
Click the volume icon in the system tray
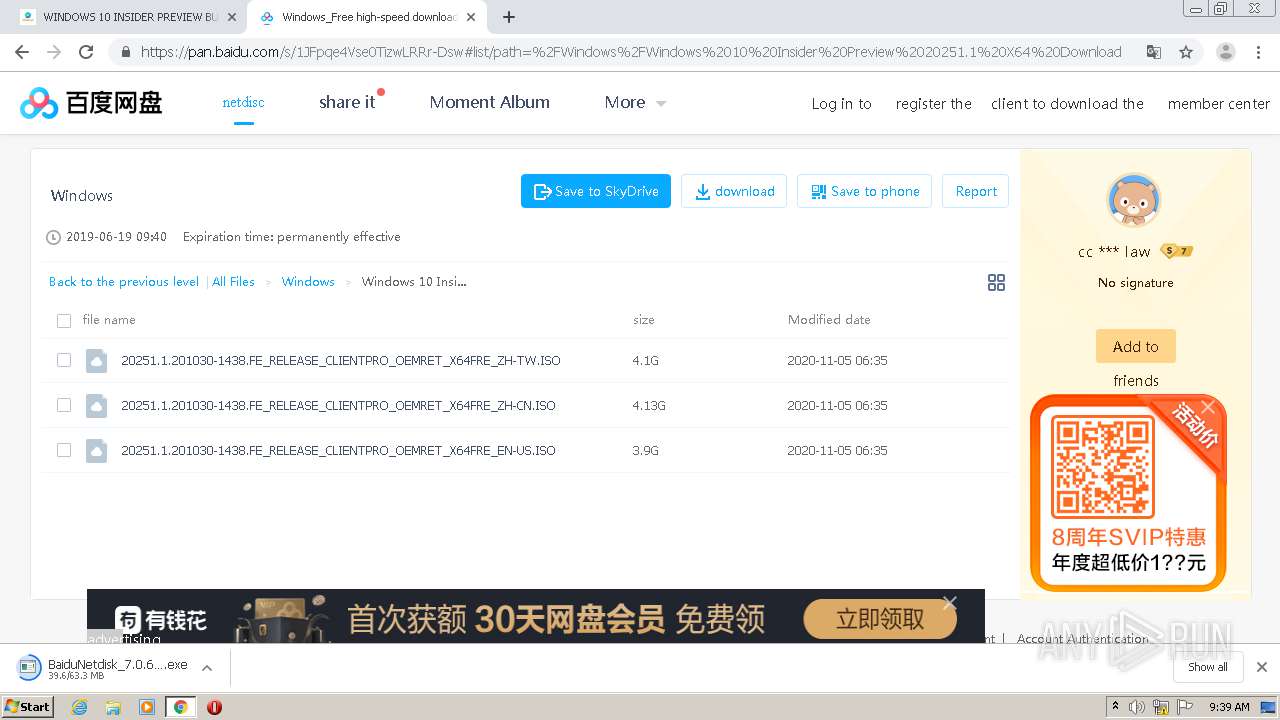[1137, 707]
